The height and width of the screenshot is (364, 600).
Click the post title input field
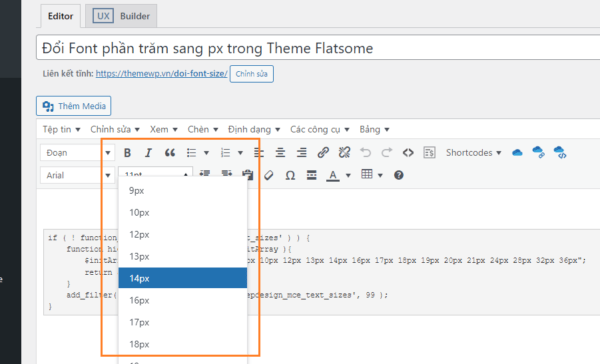(x=318, y=48)
